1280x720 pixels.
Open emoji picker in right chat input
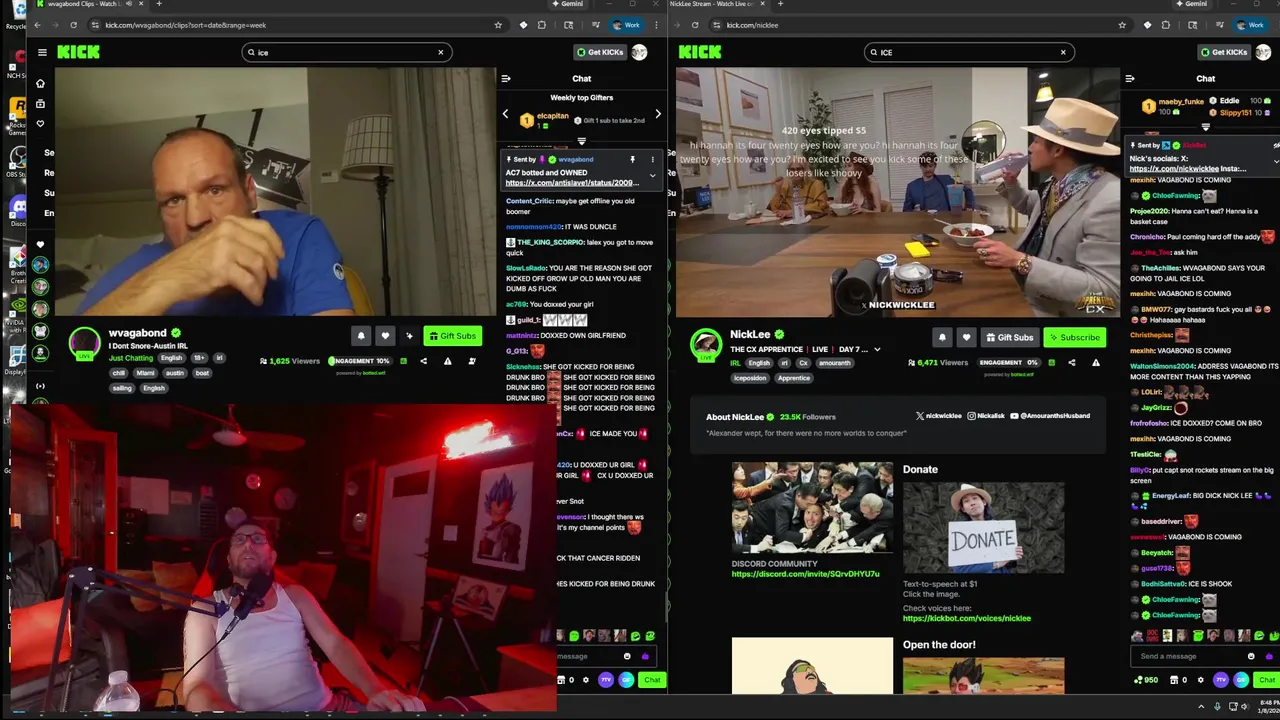1250,656
